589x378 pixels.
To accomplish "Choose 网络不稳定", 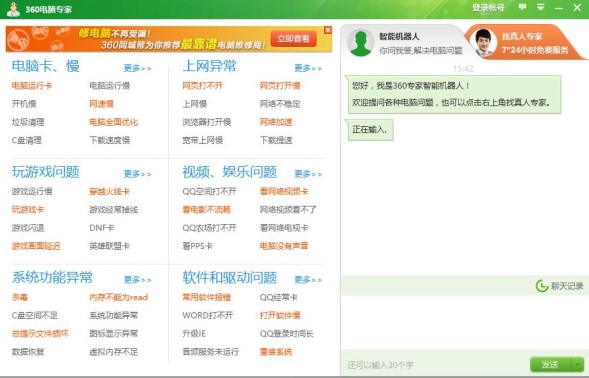I will [280, 104].
